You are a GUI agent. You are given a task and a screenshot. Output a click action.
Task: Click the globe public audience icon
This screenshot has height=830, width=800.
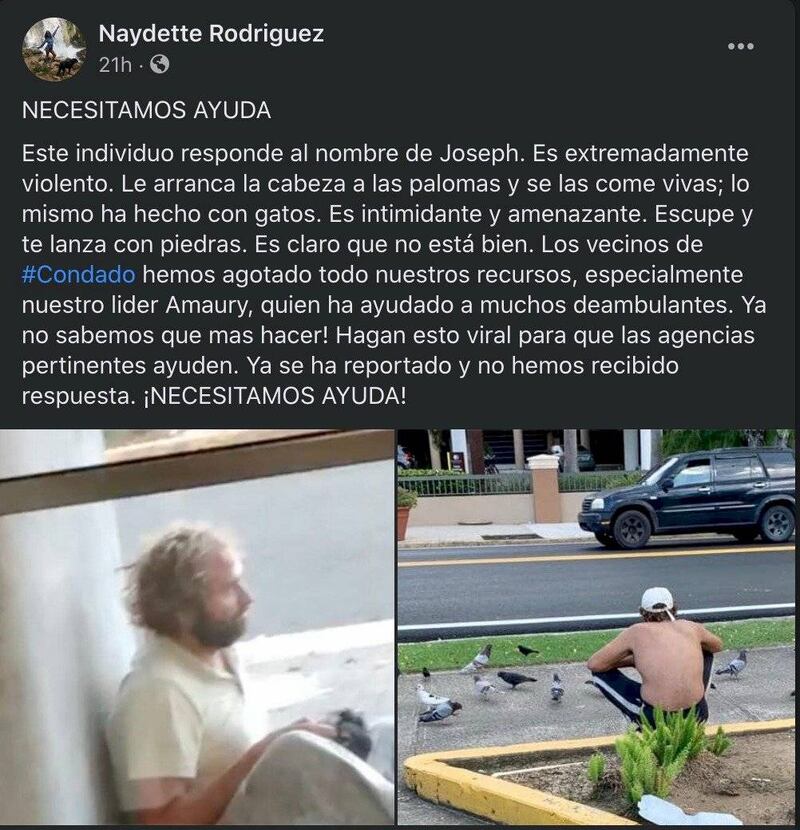pyautogui.click(x=159, y=65)
